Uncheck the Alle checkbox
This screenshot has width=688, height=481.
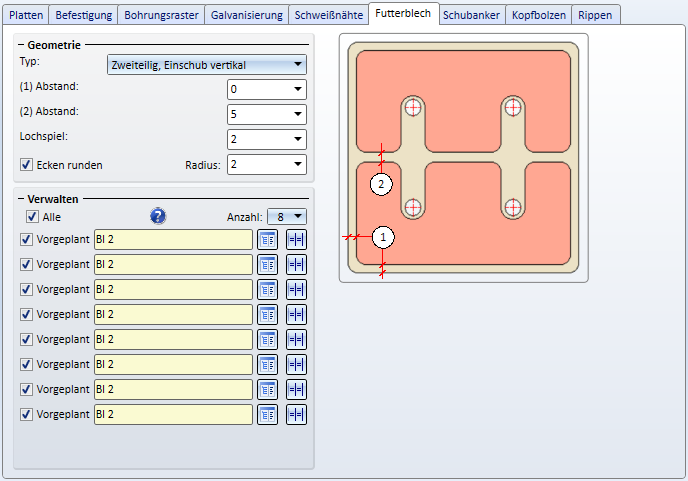click(33, 216)
